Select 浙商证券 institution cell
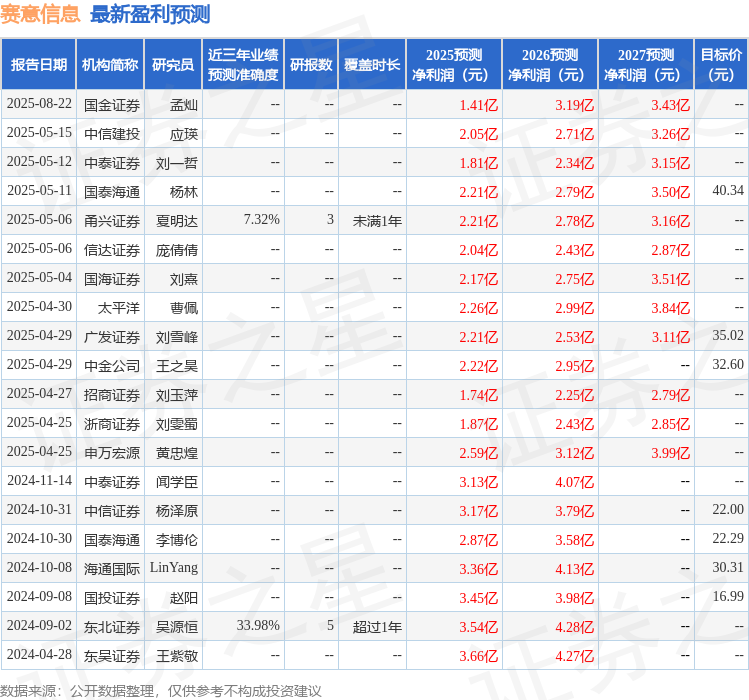Image resolution: width=749 pixels, height=700 pixels. pos(112,424)
